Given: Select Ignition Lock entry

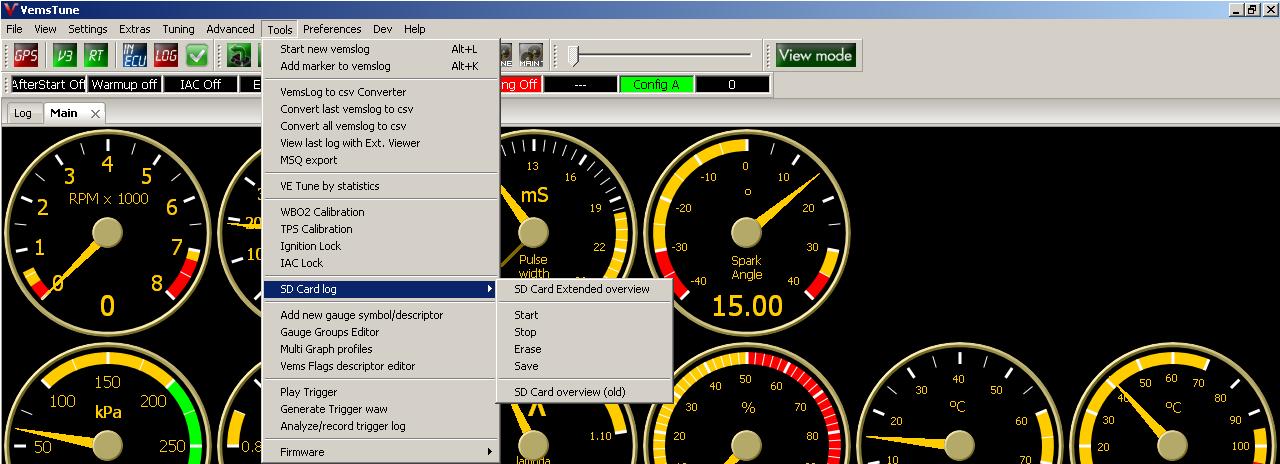Looking at the screenshot, I should pyautogui.click(x=380, y=246).
